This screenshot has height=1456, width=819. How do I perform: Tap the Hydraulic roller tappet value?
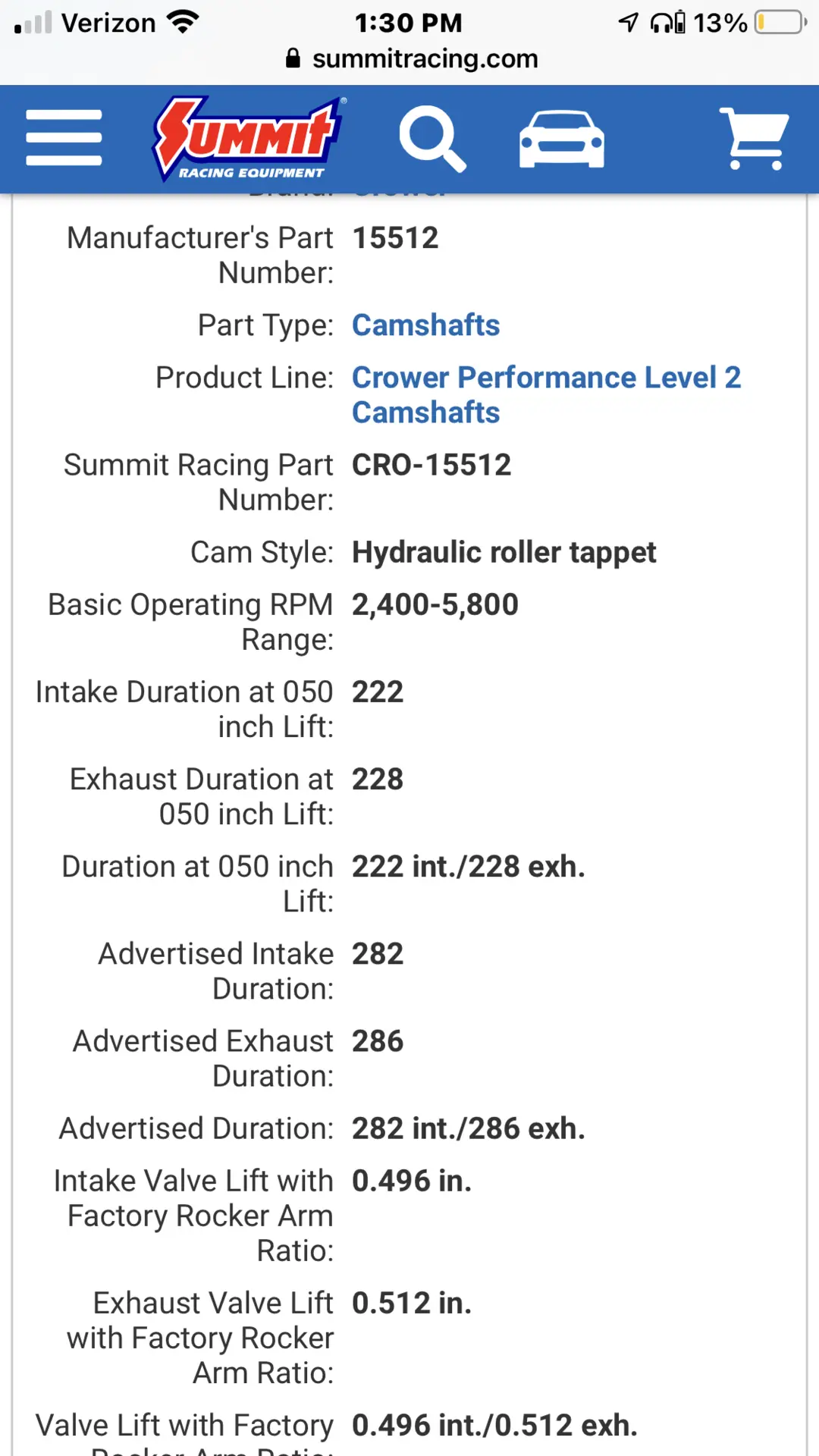coord(504,552)
